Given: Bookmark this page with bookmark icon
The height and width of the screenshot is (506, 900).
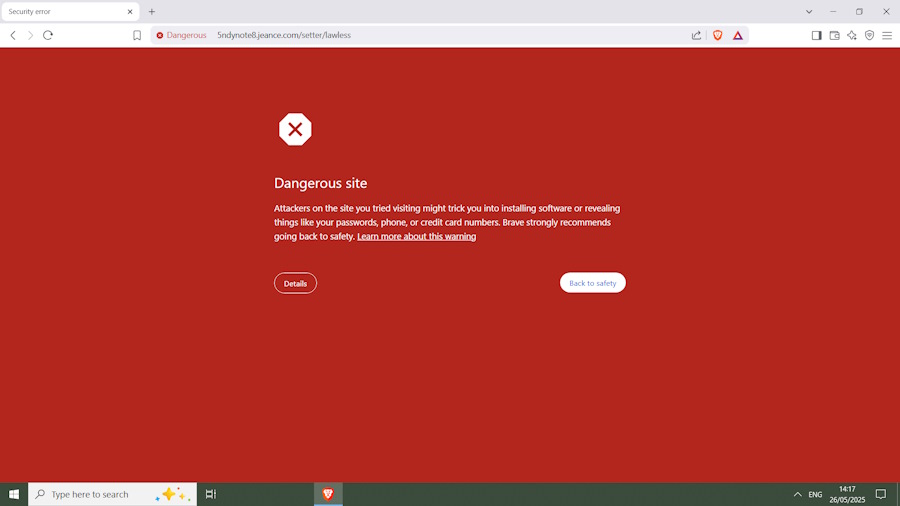Looking at the screenshot, I should point(137,35).
